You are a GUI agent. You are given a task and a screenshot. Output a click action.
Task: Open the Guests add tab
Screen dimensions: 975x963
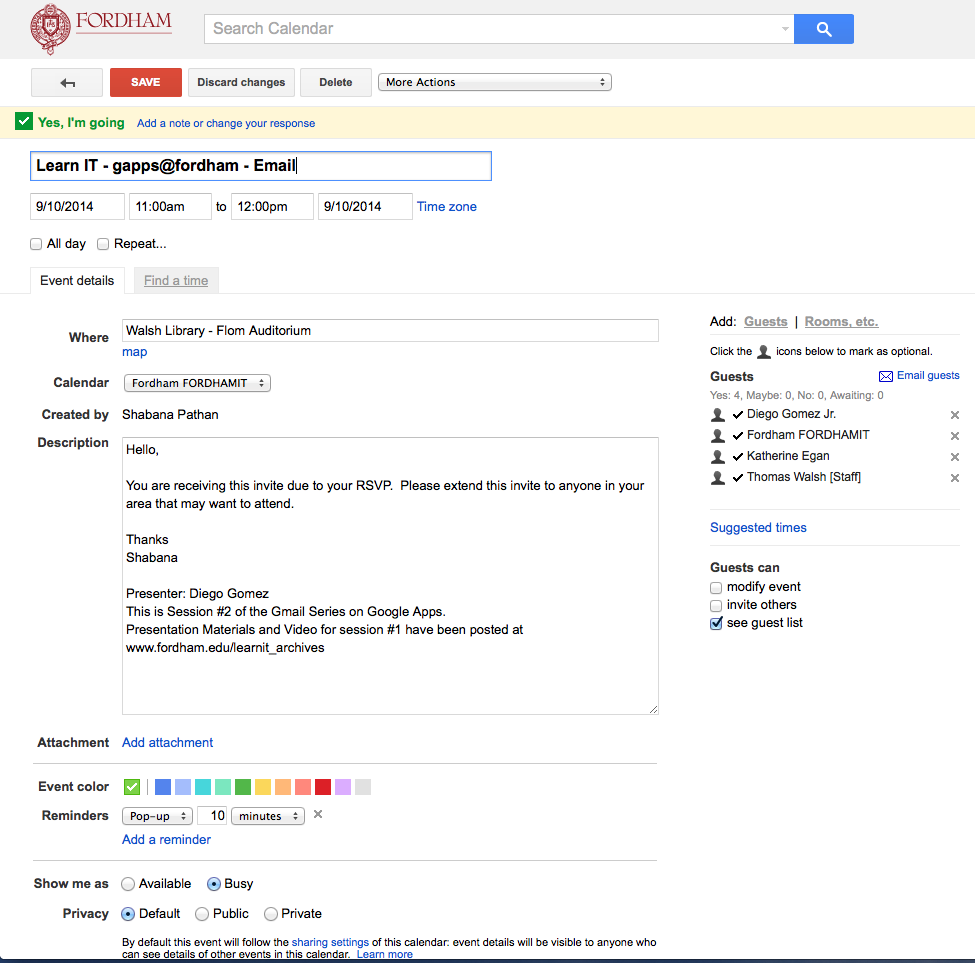click(765, 321)
